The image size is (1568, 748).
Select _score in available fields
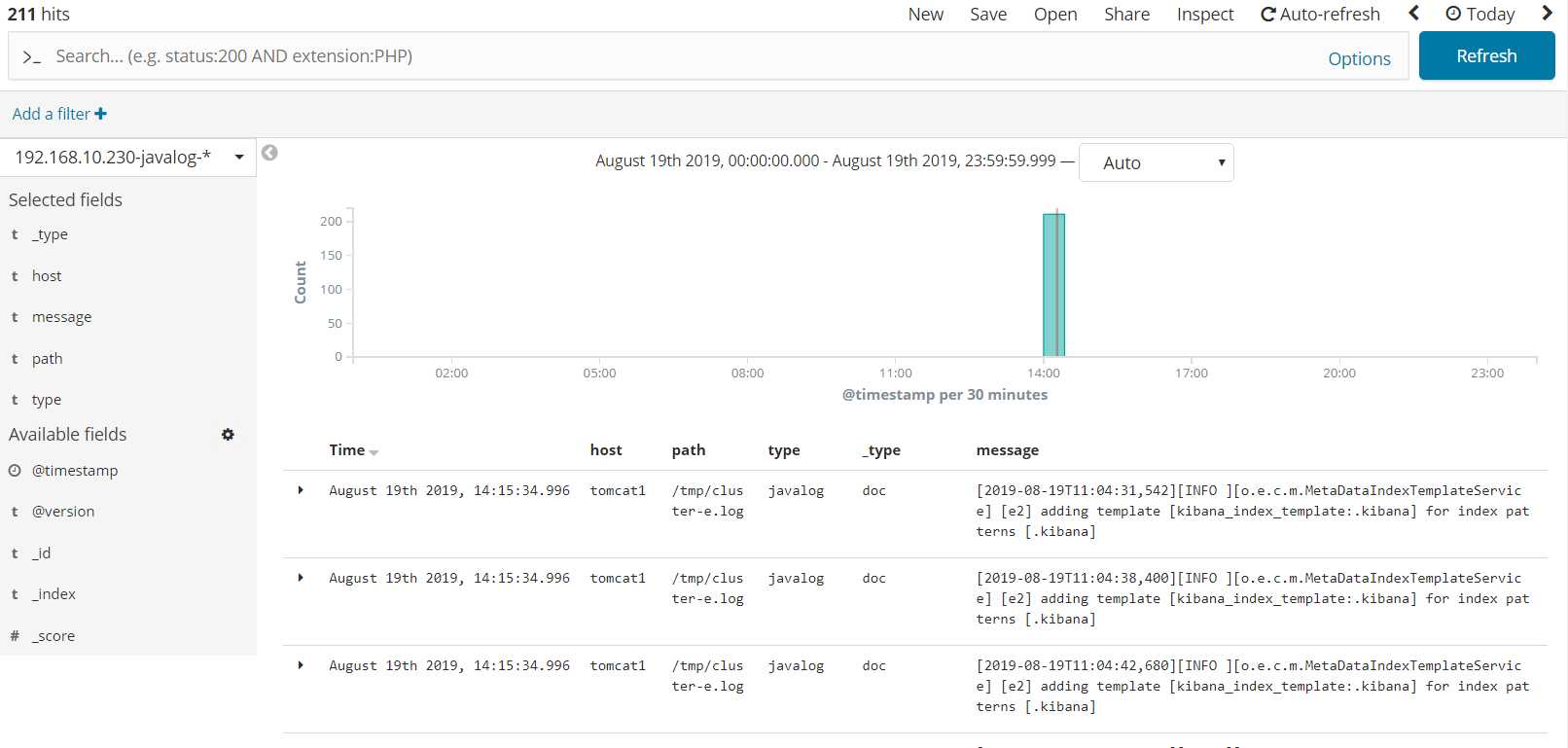point(53,636)
